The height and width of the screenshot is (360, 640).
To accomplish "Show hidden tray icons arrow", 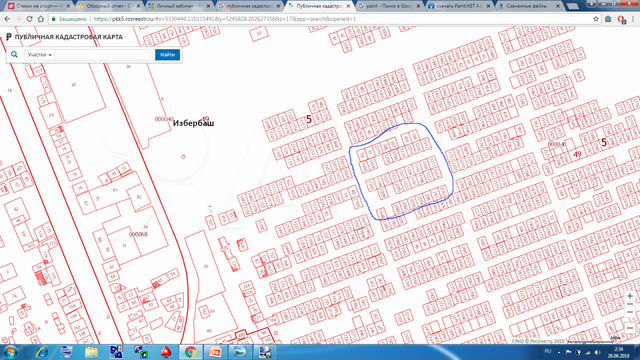I will pos(559,352).
